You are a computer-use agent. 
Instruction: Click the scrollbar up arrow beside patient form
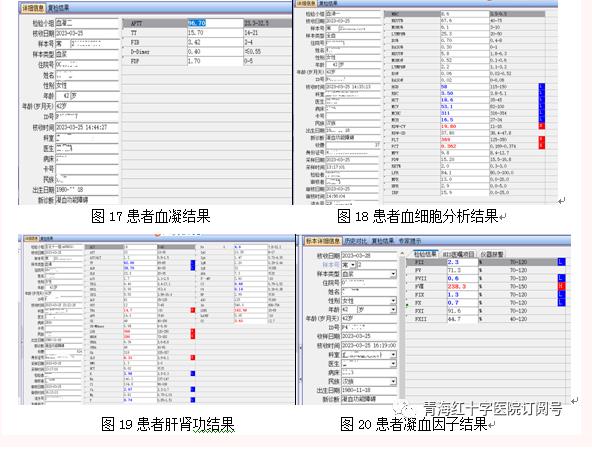pos(402,254)
